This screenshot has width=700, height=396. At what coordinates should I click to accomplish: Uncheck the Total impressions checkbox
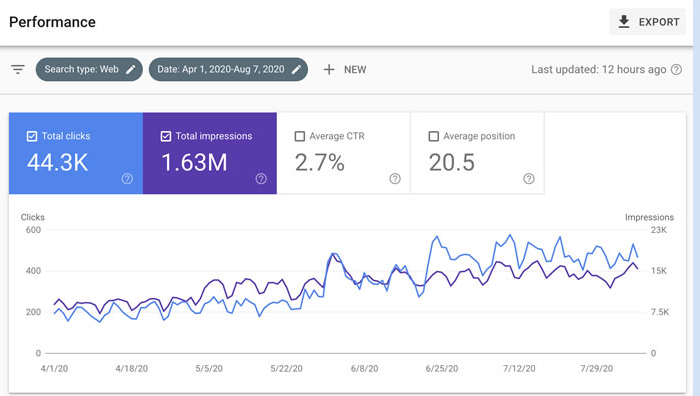coord(166,136)
